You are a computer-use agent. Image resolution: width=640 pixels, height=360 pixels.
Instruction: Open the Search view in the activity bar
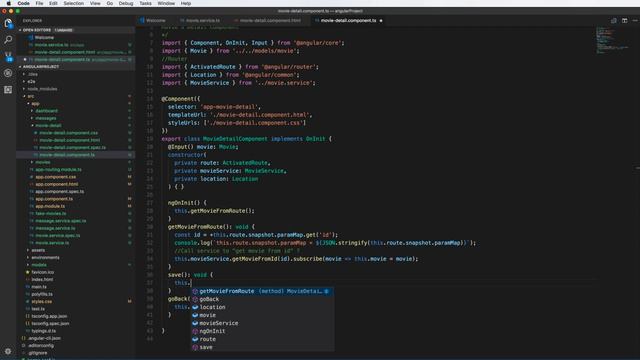pyautogui.click(x=8, y=40)
